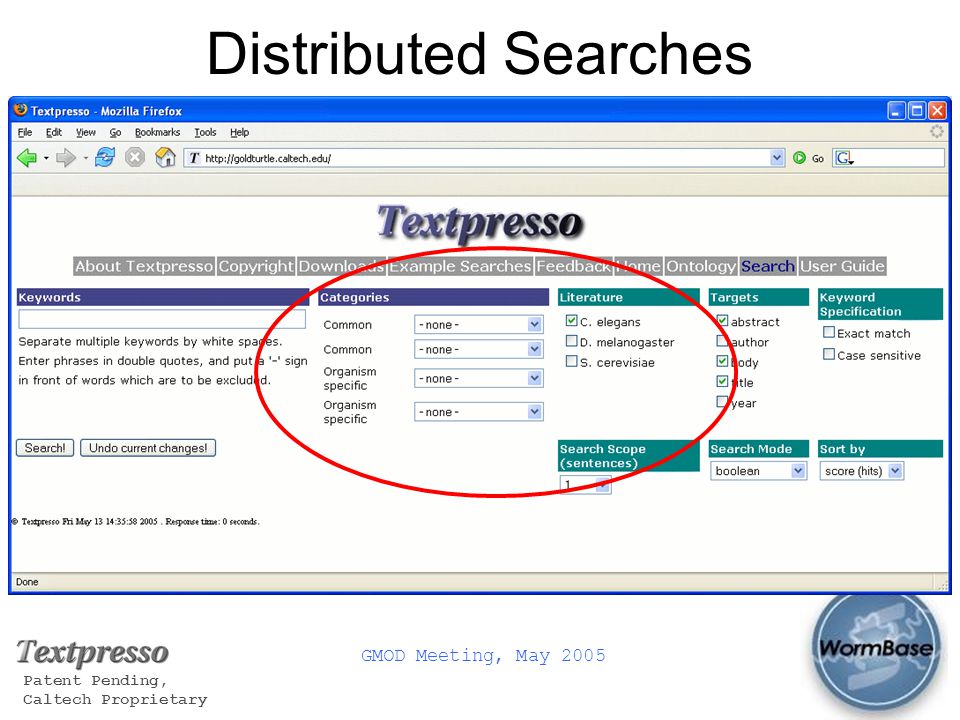
Task: Open the File menu
Action: click(x=24, y=132)
